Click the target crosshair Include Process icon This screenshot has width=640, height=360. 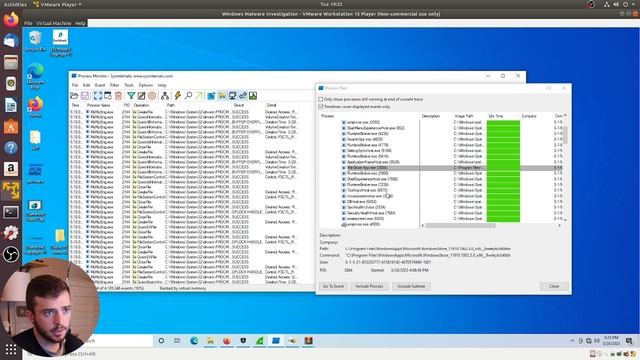[x=152, y=96]
